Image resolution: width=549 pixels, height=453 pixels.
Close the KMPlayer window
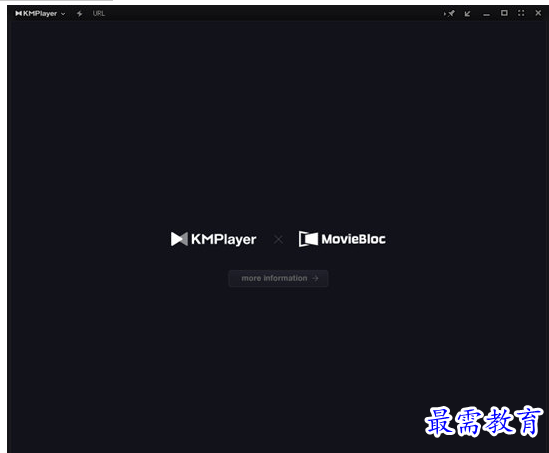coord(538,13)
